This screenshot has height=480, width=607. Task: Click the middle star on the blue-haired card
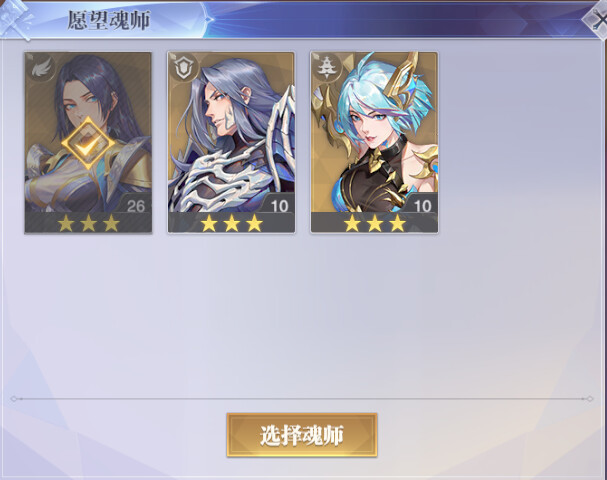pyautogui.click(x=375, y=223)
